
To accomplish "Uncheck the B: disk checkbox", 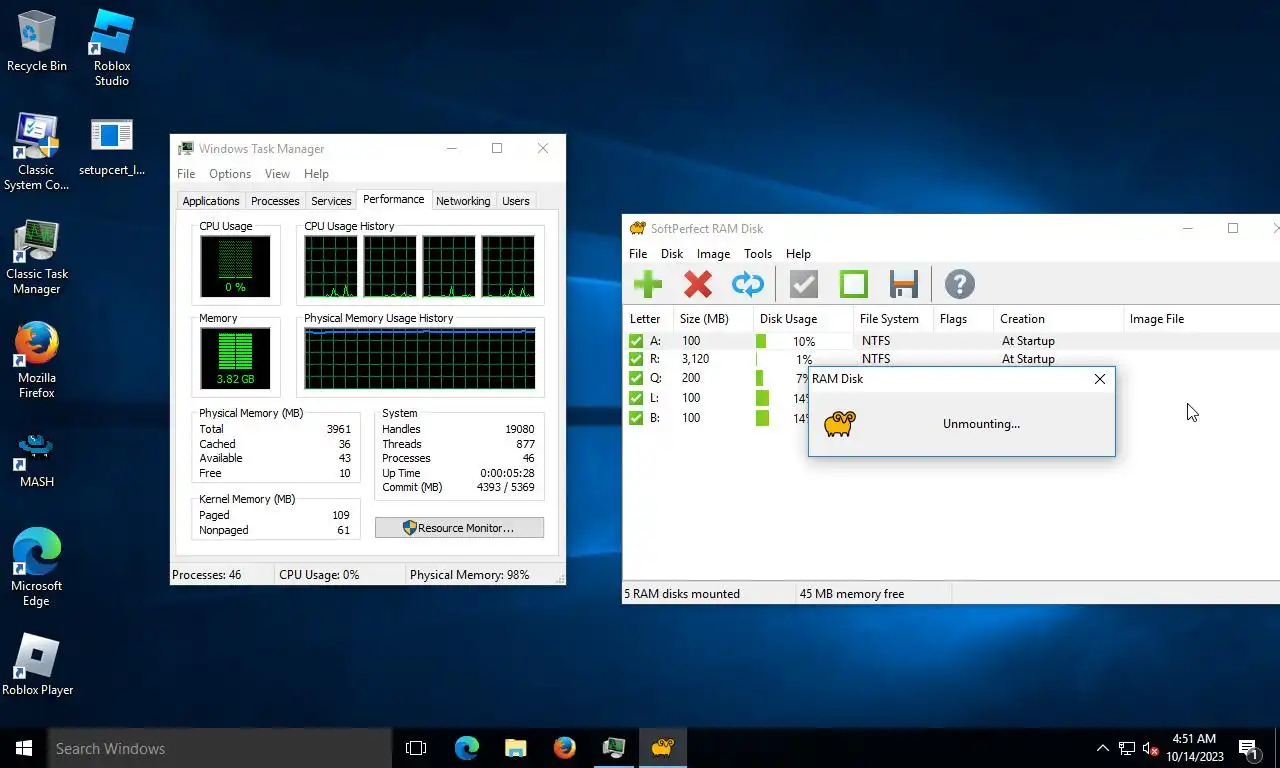I will point(636,418).
